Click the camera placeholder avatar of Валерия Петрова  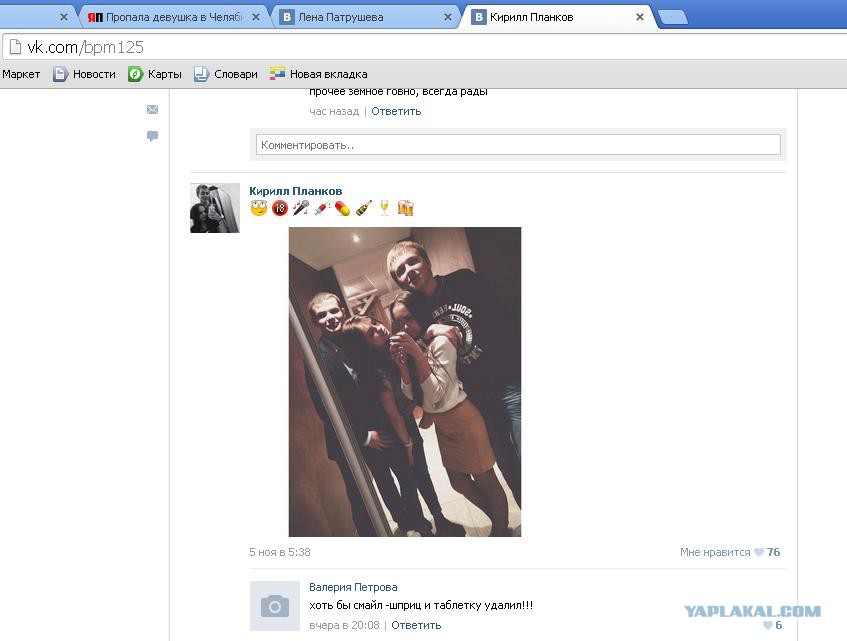point(274,606)
